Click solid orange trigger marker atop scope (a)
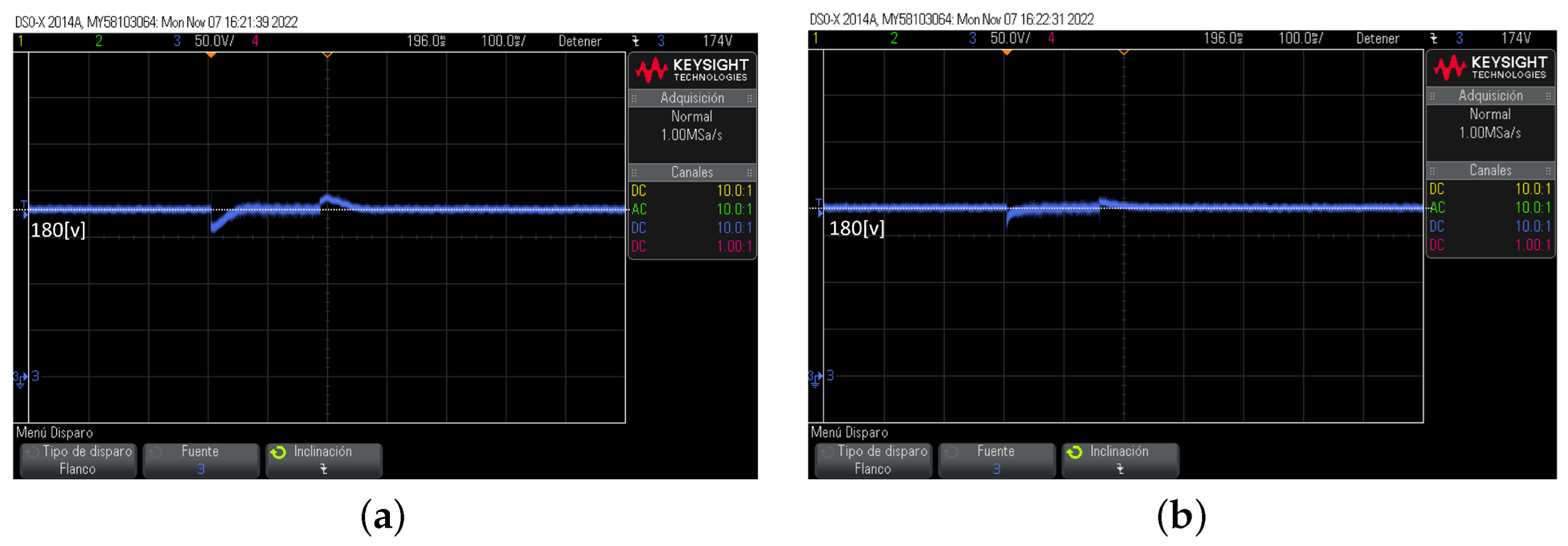Viewport: 1568px width, 546px height. tap(211, 55)
